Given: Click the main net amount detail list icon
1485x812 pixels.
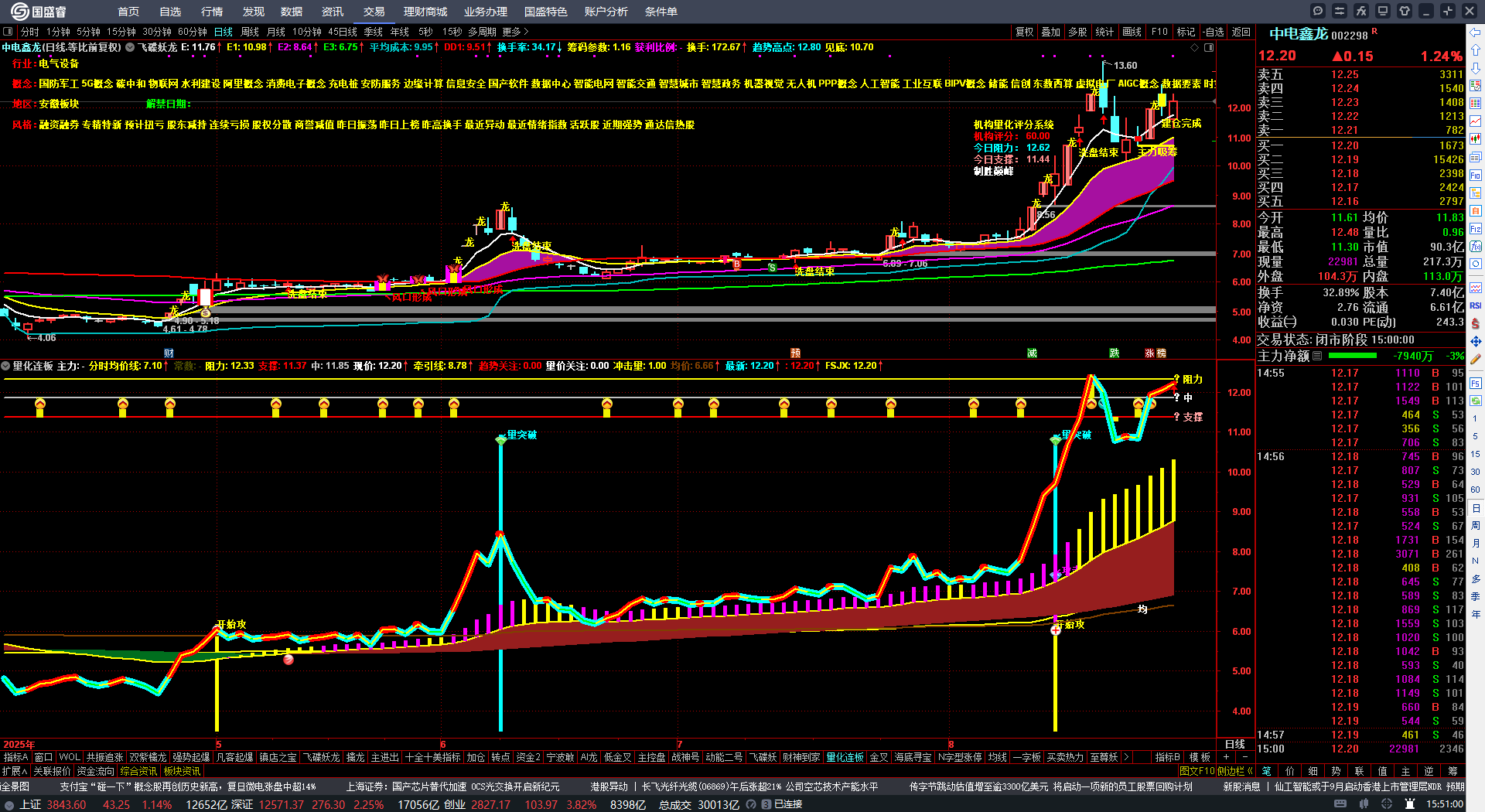Looking at the screenshot, I should (1317, 356).
